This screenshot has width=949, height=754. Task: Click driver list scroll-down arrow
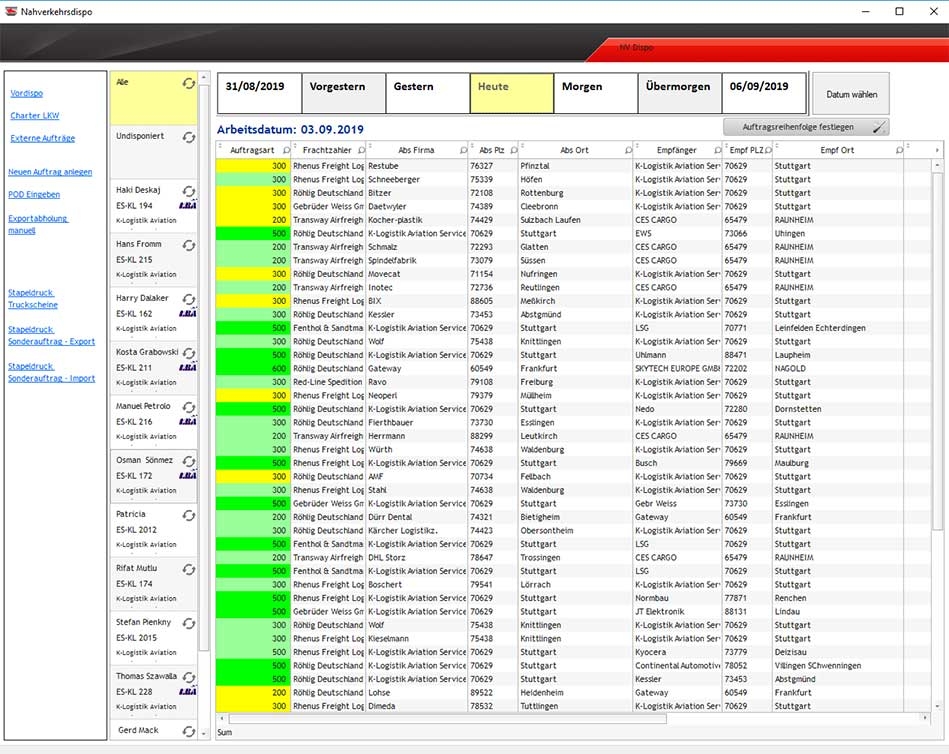coord(204,733)
